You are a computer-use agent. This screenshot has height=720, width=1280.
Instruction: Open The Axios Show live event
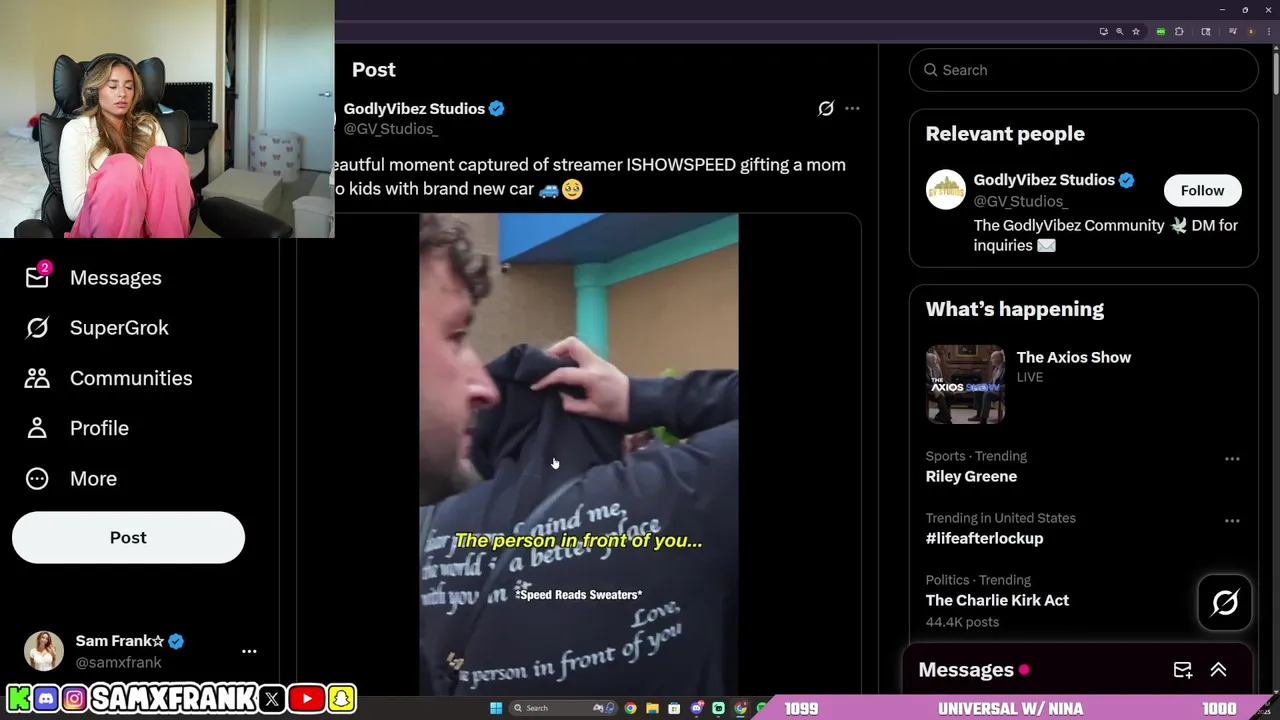[1074, 357]
